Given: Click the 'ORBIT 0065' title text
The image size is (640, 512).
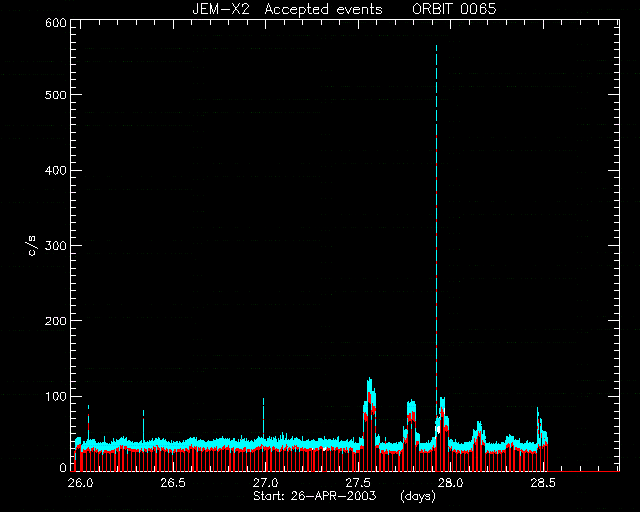Looking at the screenshot, I should (x=454, y=9).
